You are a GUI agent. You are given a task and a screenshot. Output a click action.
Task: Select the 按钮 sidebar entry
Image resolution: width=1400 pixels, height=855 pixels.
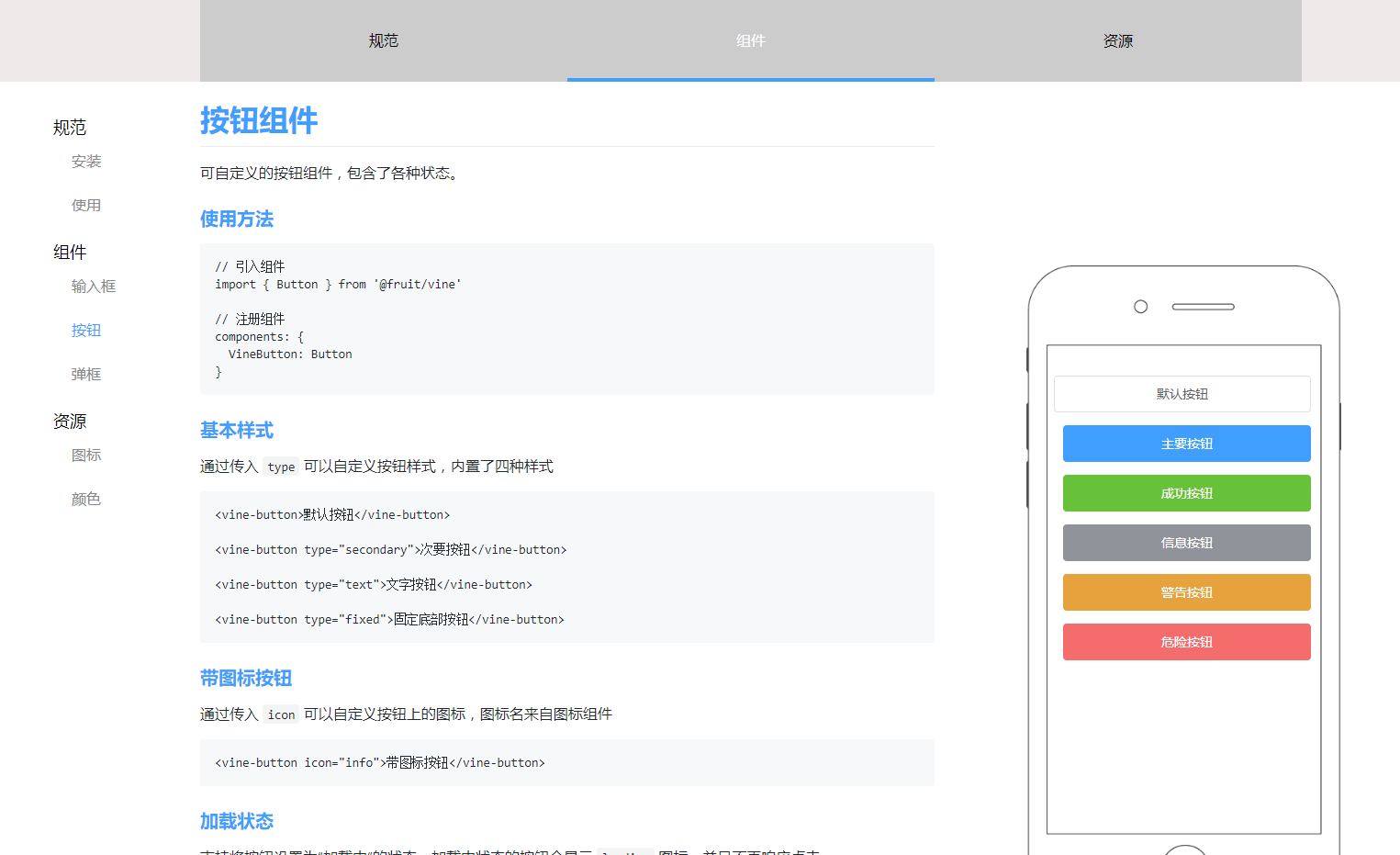(86, 331)
